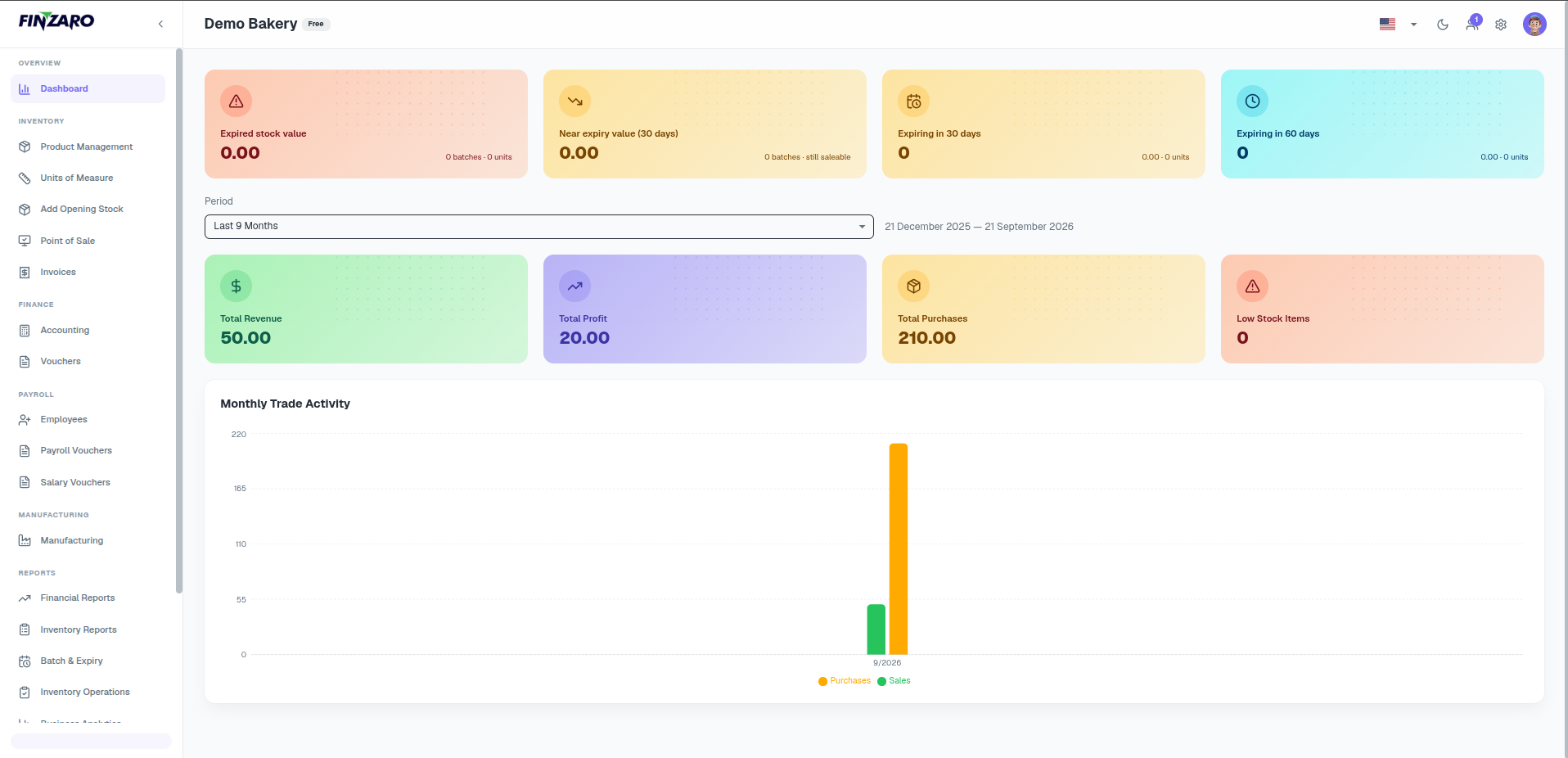This screenshot has width=1568, height=758.
Task: Click the Manufacturing chart icon
Action: [x=25, y=541]
